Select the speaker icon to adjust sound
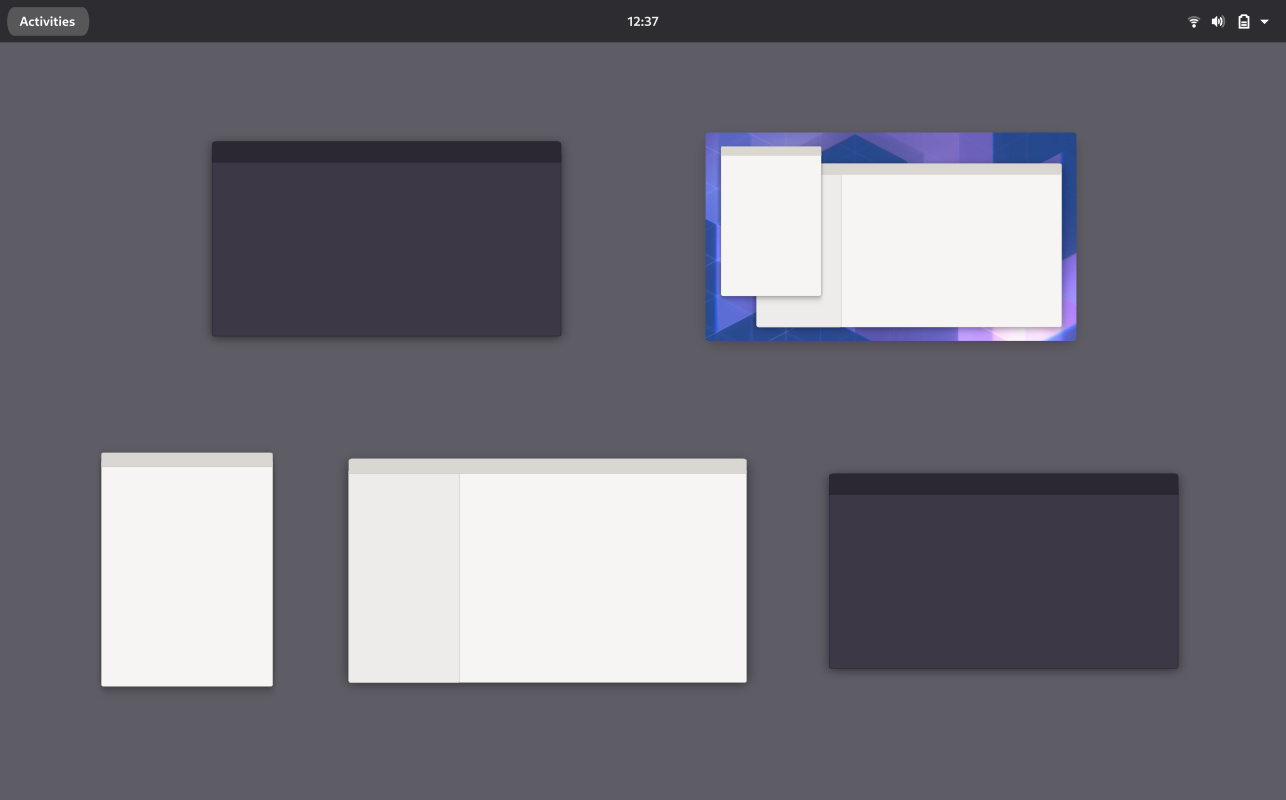The image size is (1286, 800). click(1217, 20)
